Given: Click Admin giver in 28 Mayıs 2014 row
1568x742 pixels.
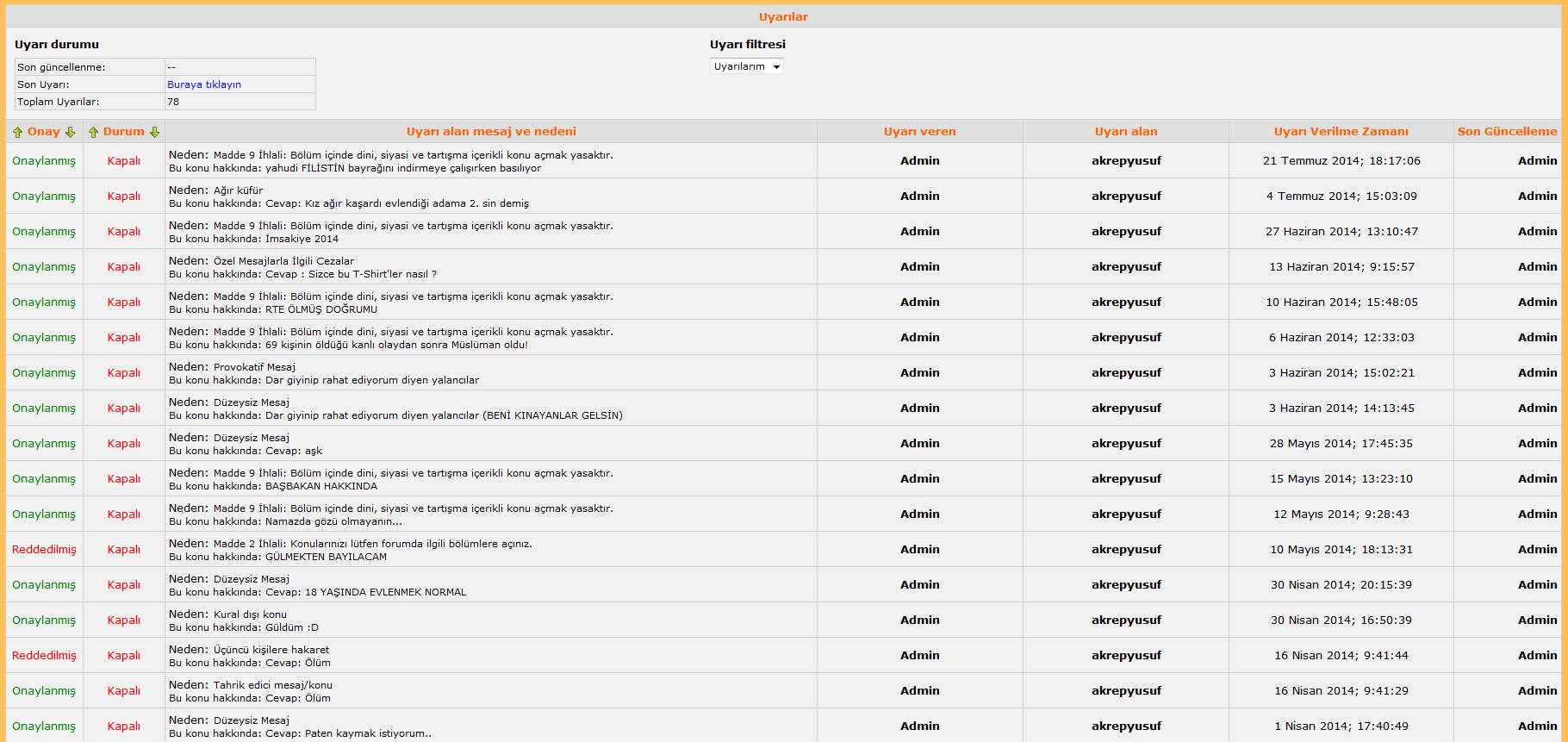Looking at the screenshot, I should pos(920,444).
